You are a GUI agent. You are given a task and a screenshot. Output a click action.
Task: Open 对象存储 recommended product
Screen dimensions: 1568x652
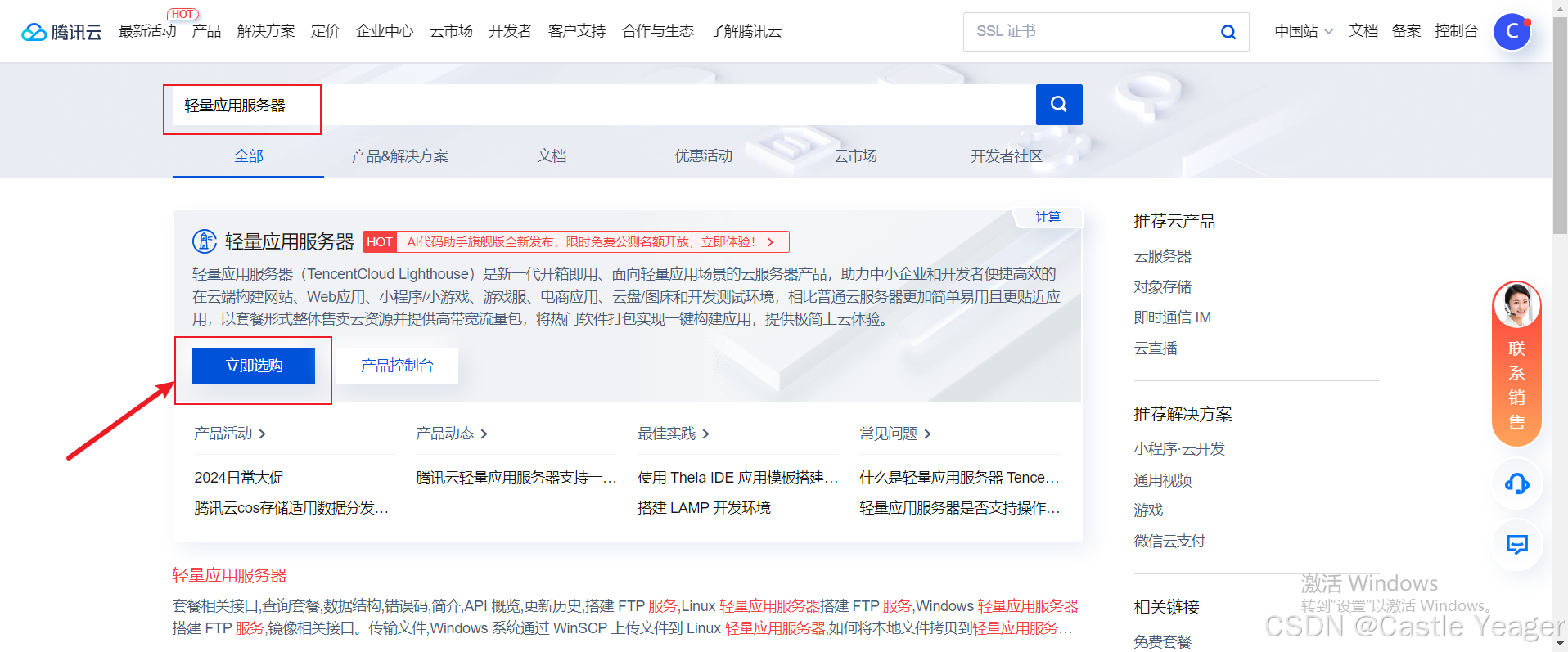pos(1162,287)
